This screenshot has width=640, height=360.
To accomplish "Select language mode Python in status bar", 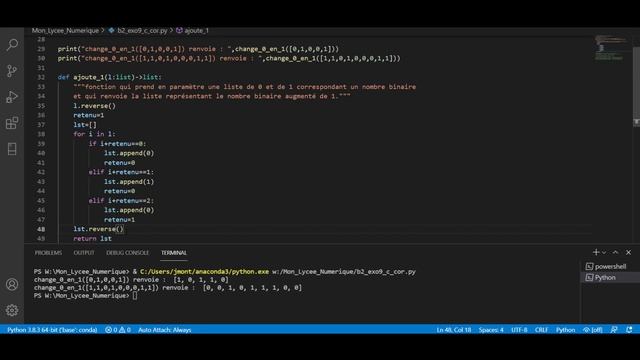I will click(565, 330).
